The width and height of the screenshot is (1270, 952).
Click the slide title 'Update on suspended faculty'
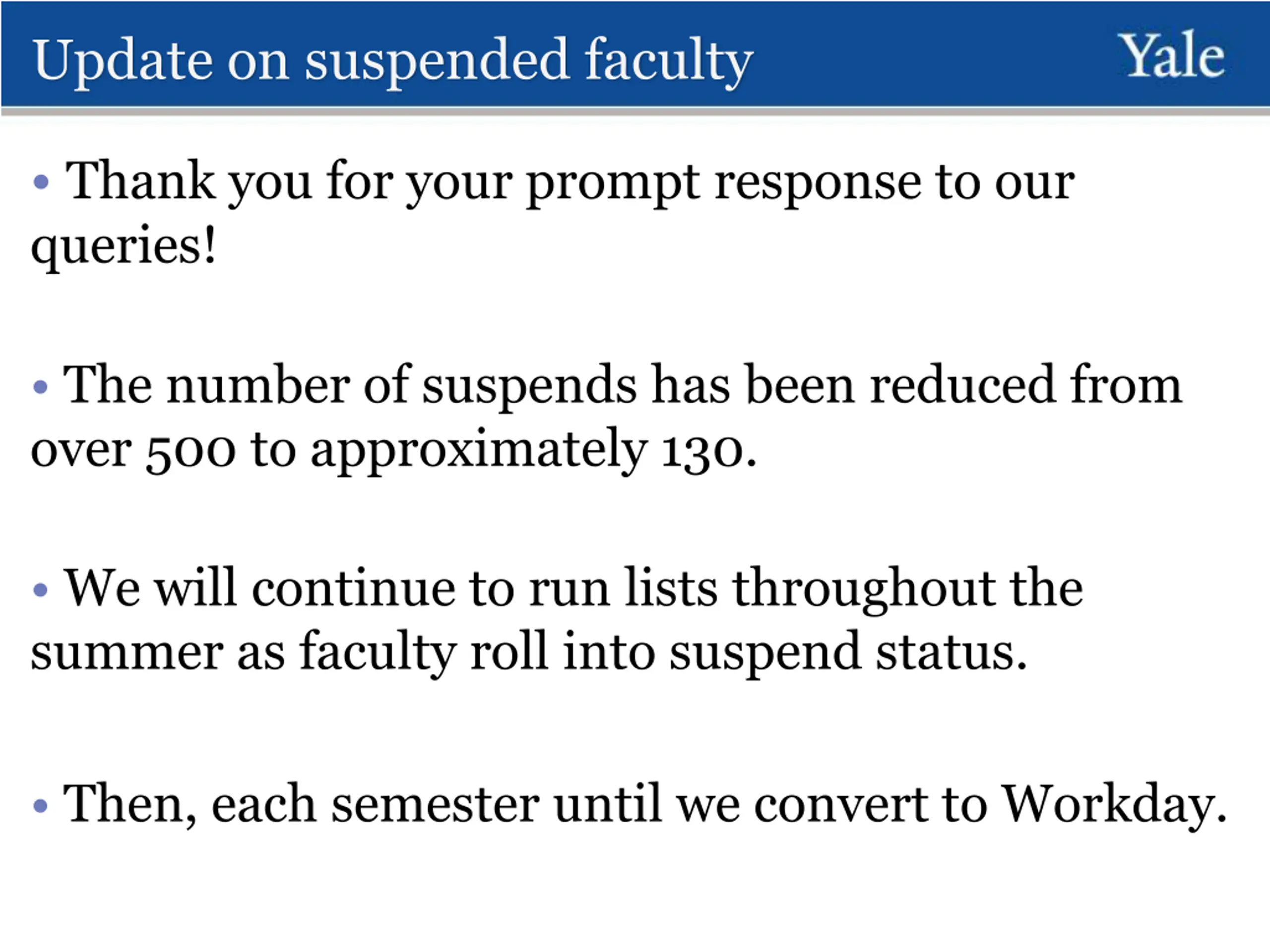click(x=393, y=61)
